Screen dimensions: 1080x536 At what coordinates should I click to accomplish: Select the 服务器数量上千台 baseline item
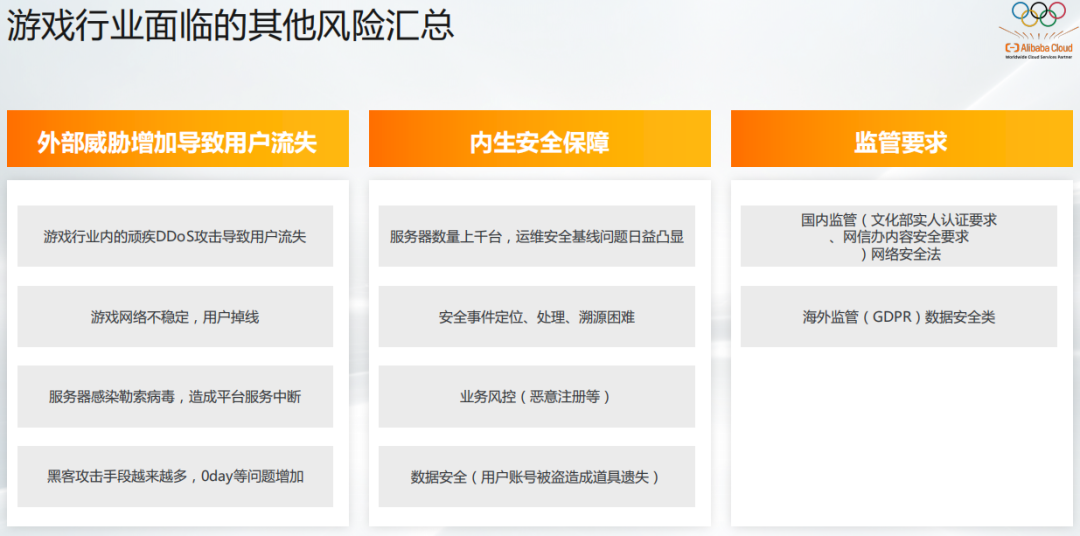[537, 237]
